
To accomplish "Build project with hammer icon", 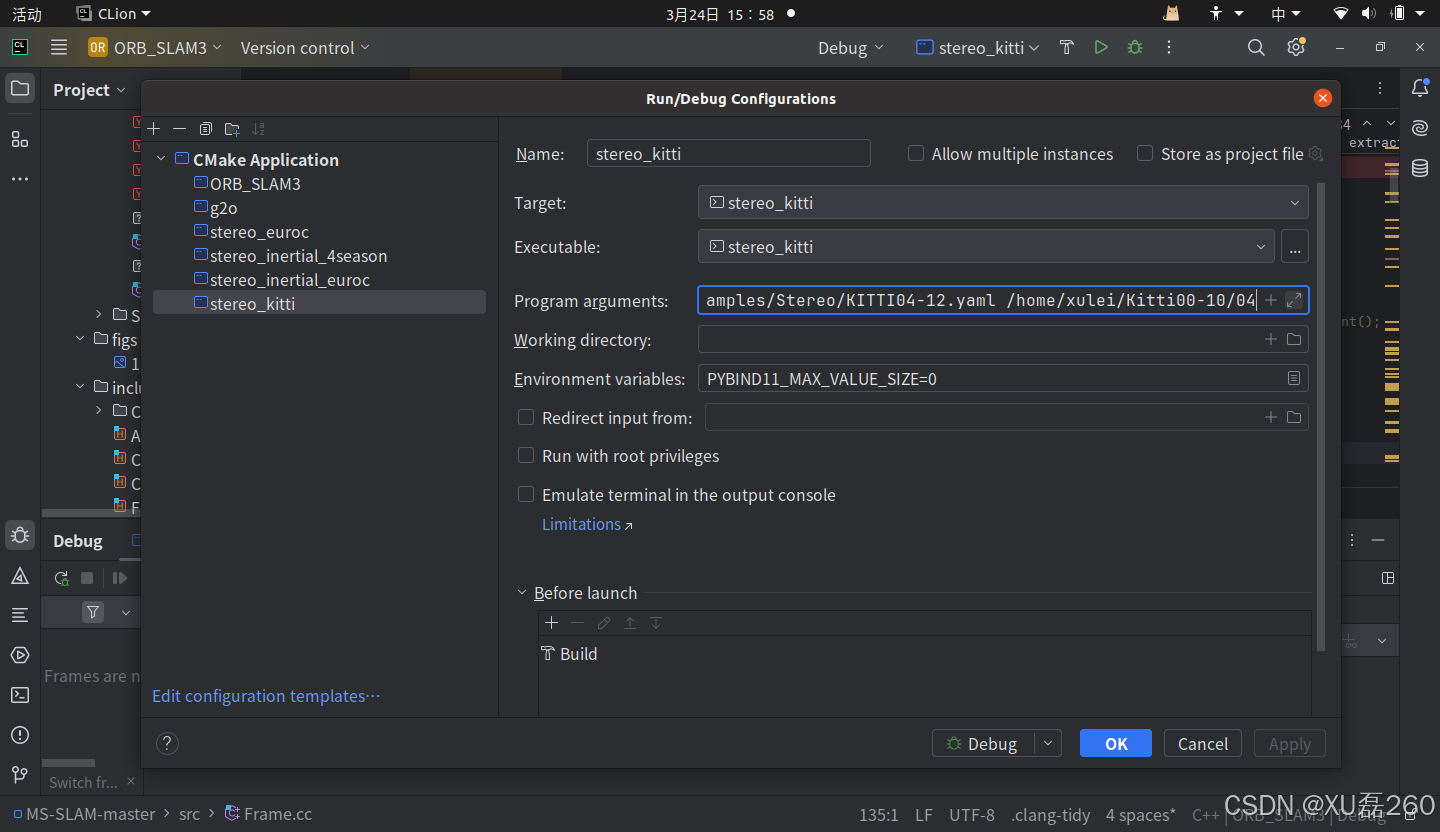I will (1067, 47).
